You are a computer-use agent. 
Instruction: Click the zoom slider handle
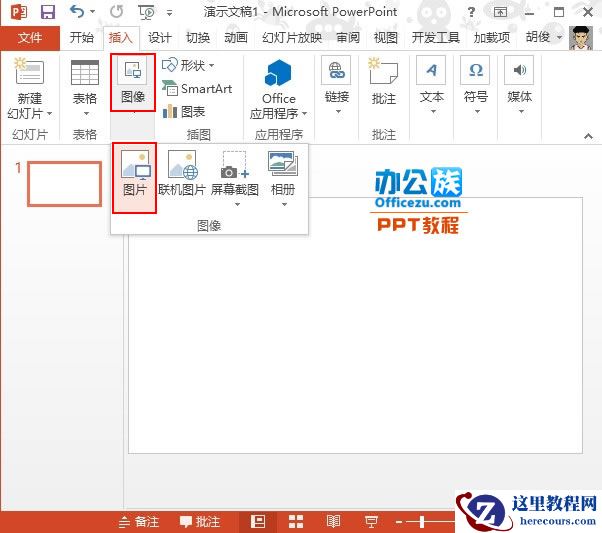(x=422, y=521)
